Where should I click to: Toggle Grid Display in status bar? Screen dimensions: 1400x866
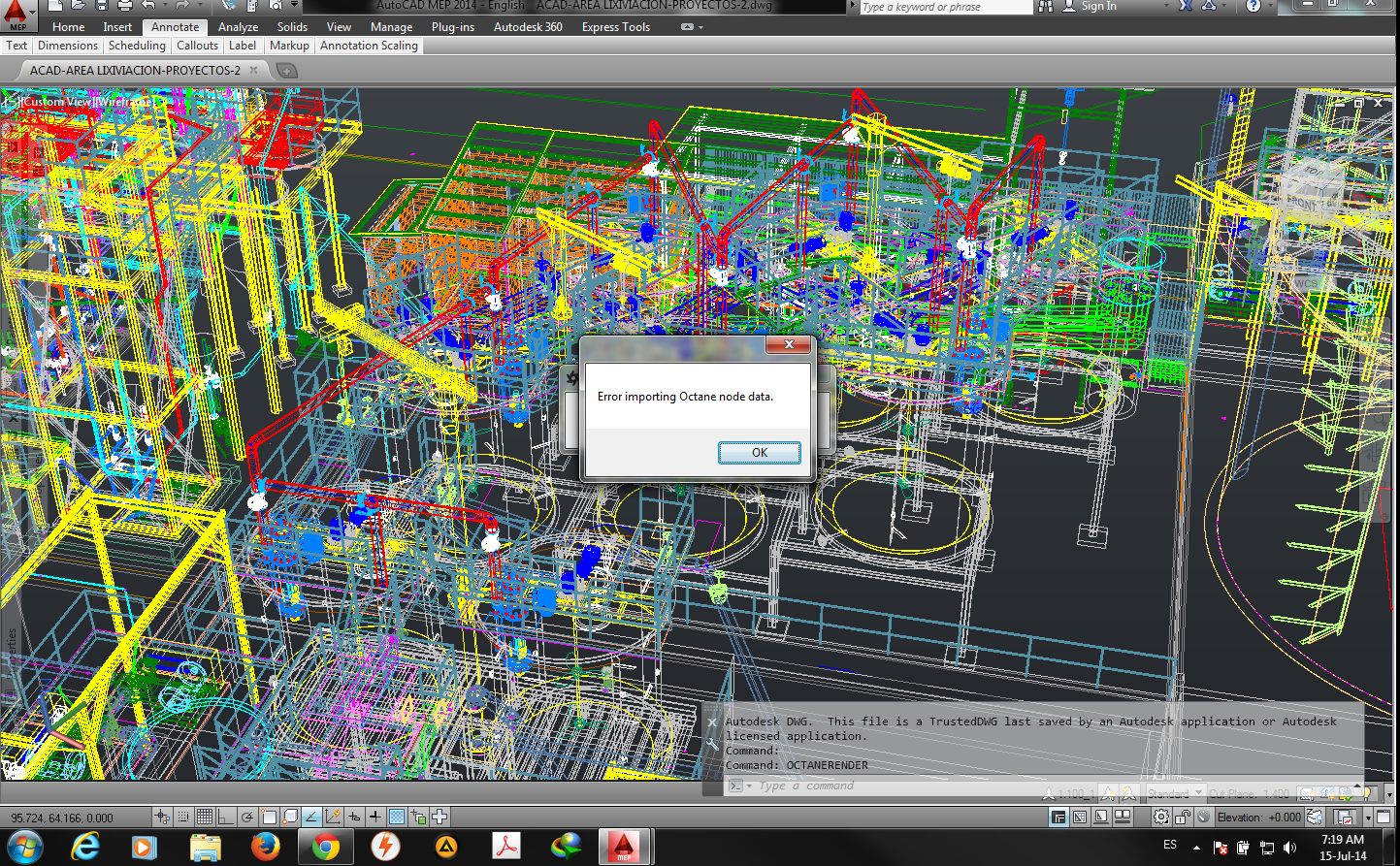(204, 818)
